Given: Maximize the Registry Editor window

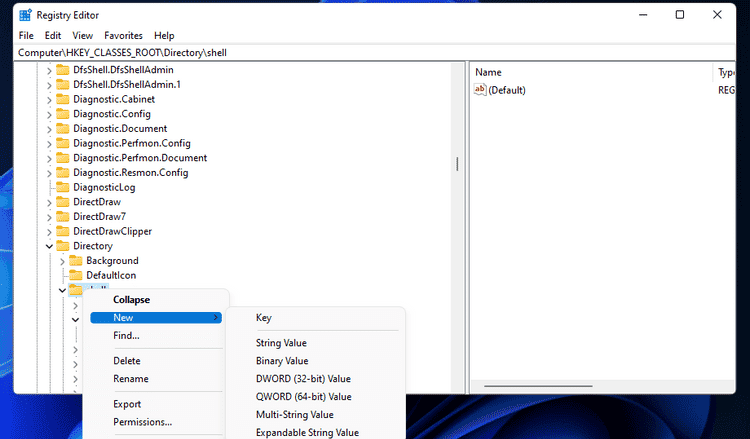Looking at the screenshot, I should click(679, 15).
